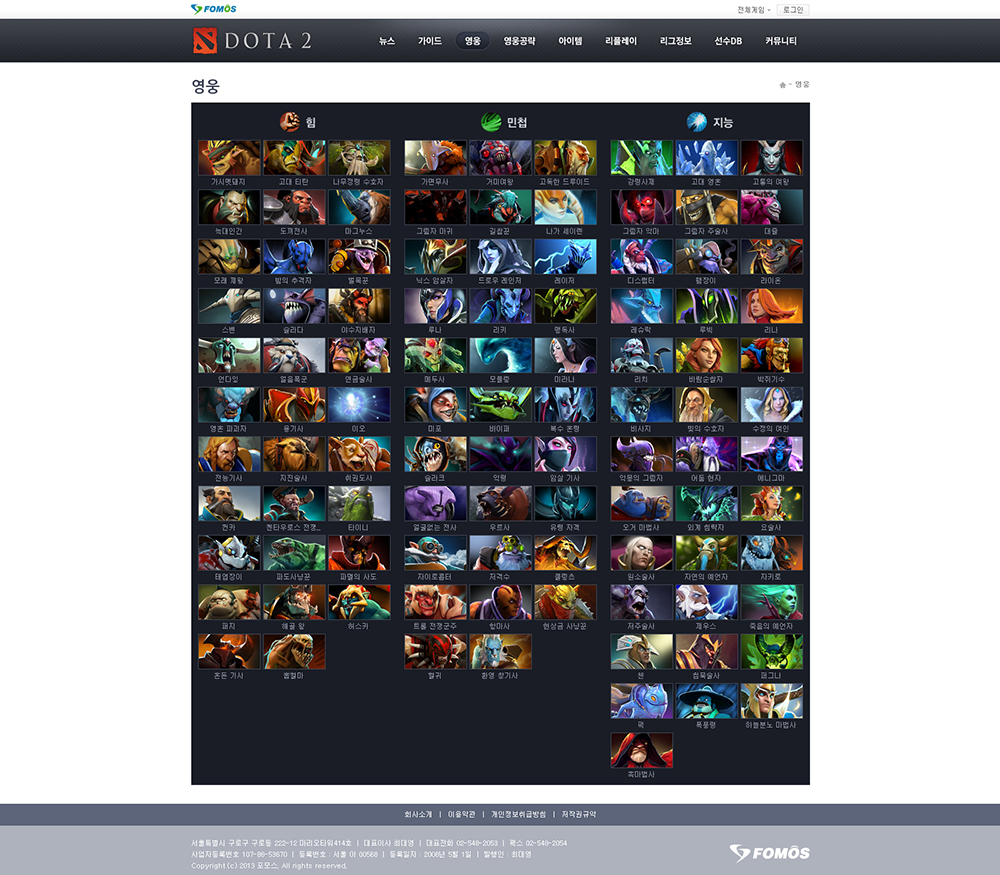The width and height of the screenshot is (1000, 875).
Task: Open the 흑마법사 hooded hero portrait
Action: [641, 750]
